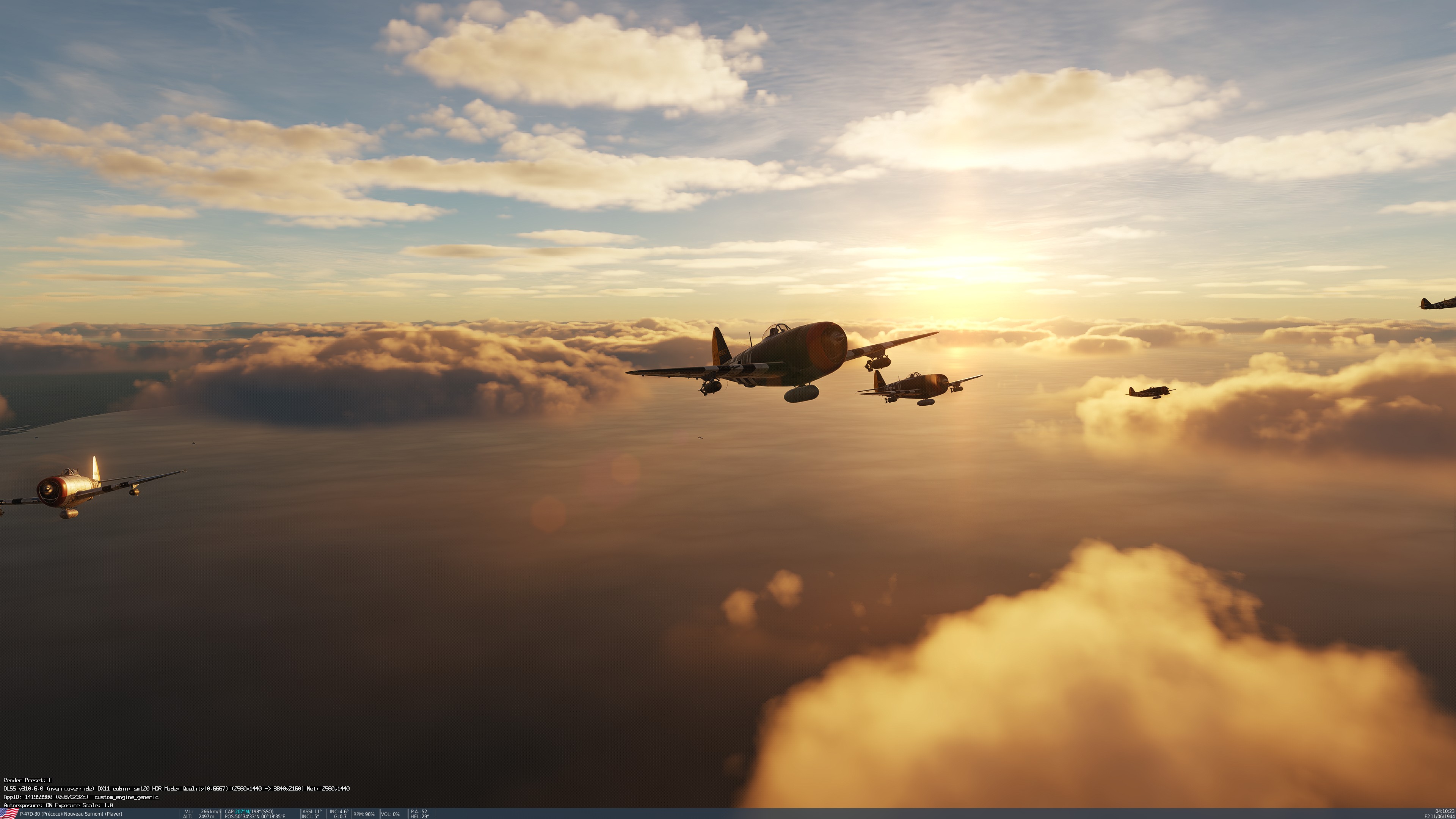Click the P-47D-30 player name label
Image resolution: width=1456 pixels, height=819 pixels.
tap(71, 814)
